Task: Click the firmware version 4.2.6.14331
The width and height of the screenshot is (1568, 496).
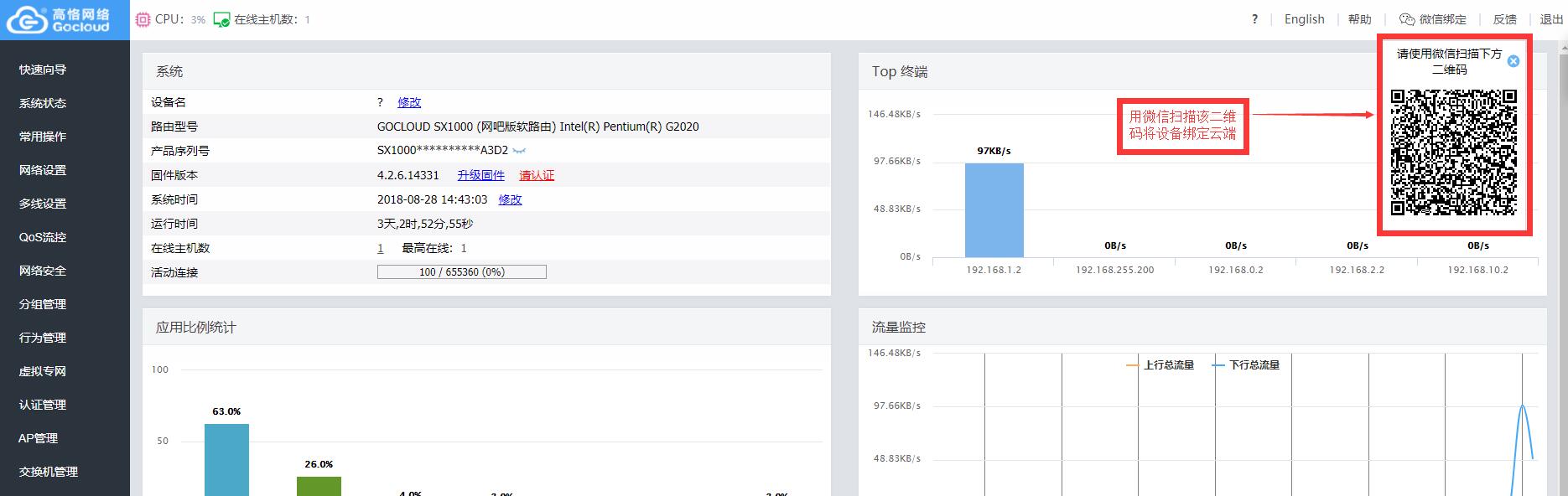Action: point(408,175)
